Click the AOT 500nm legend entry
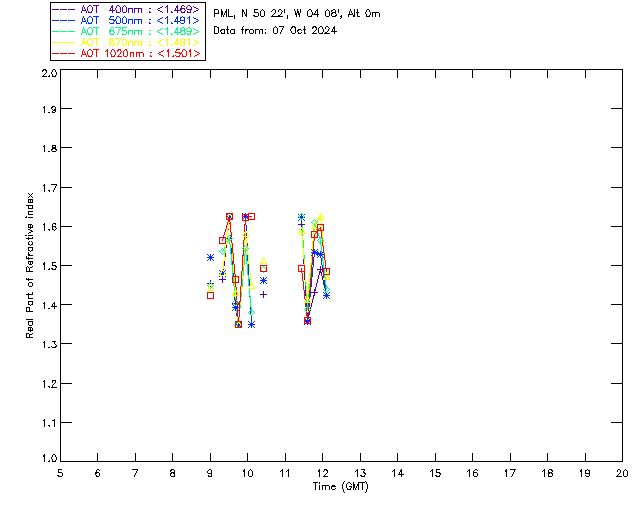The width and height of the screenshot is (640, 512). click(x=127, y=20)
